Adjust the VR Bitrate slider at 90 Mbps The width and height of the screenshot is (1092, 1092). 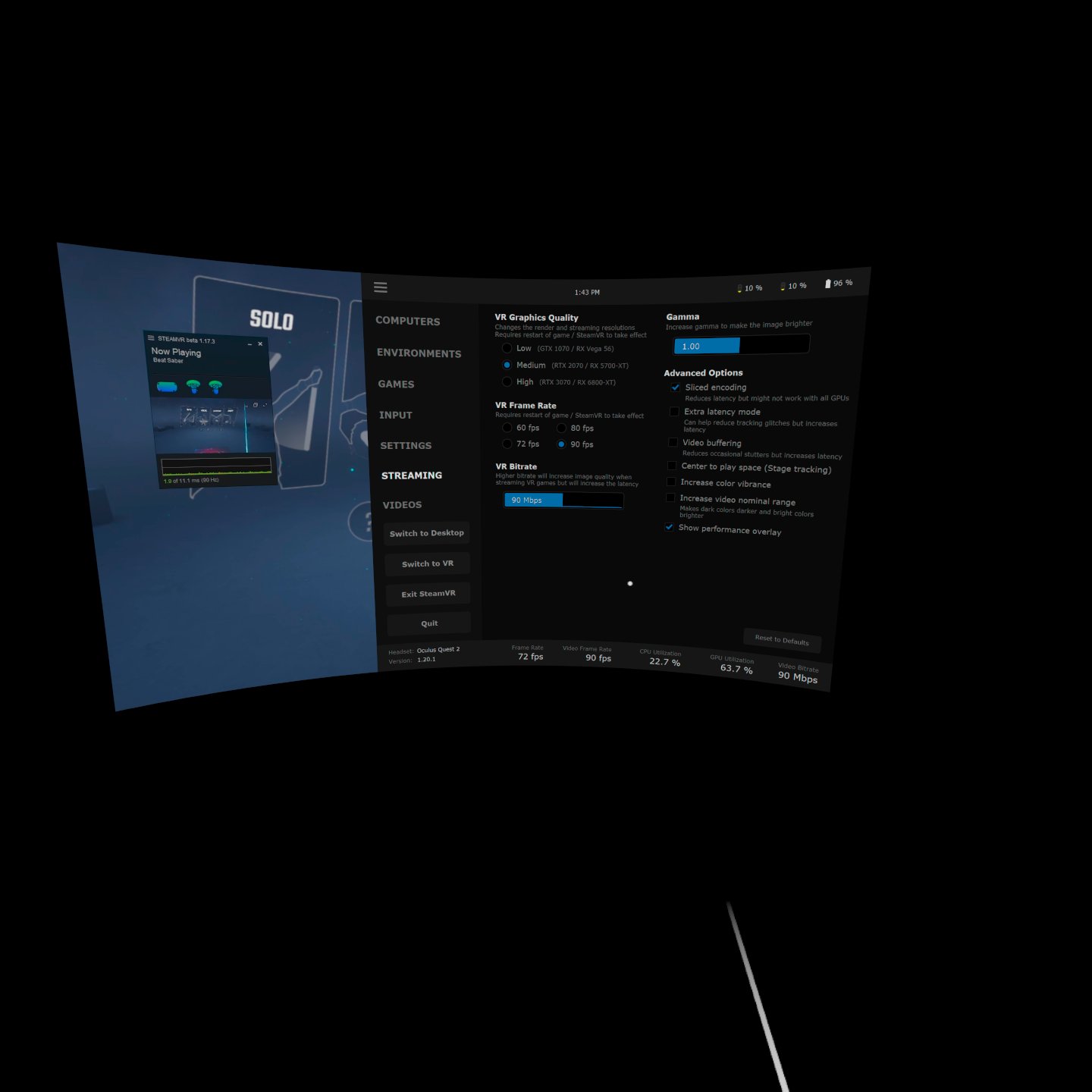[563, 500]
